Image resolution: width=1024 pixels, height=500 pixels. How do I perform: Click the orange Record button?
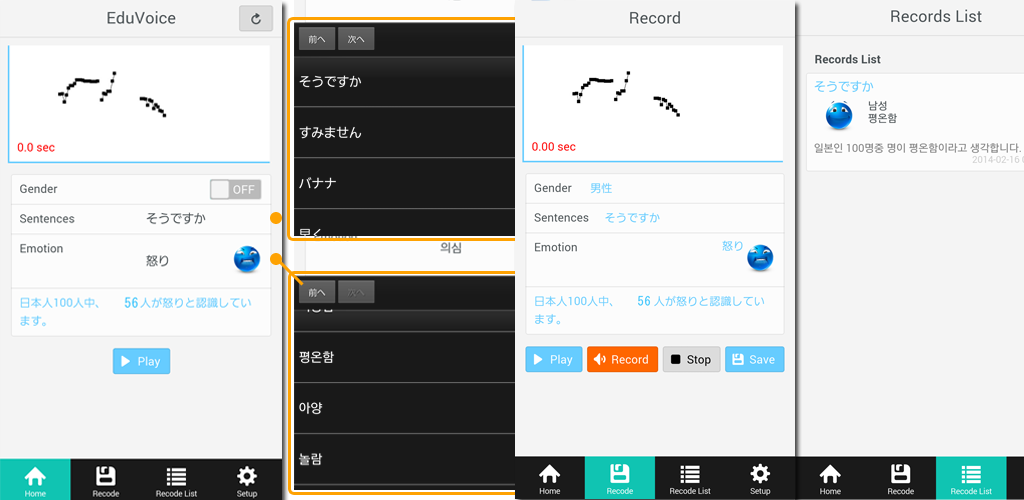coord(622,360)
